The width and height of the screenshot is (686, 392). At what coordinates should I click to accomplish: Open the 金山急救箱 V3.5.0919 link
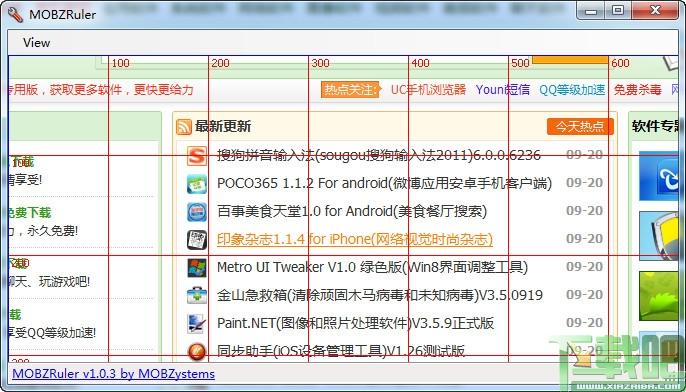(x=380, y=295)
